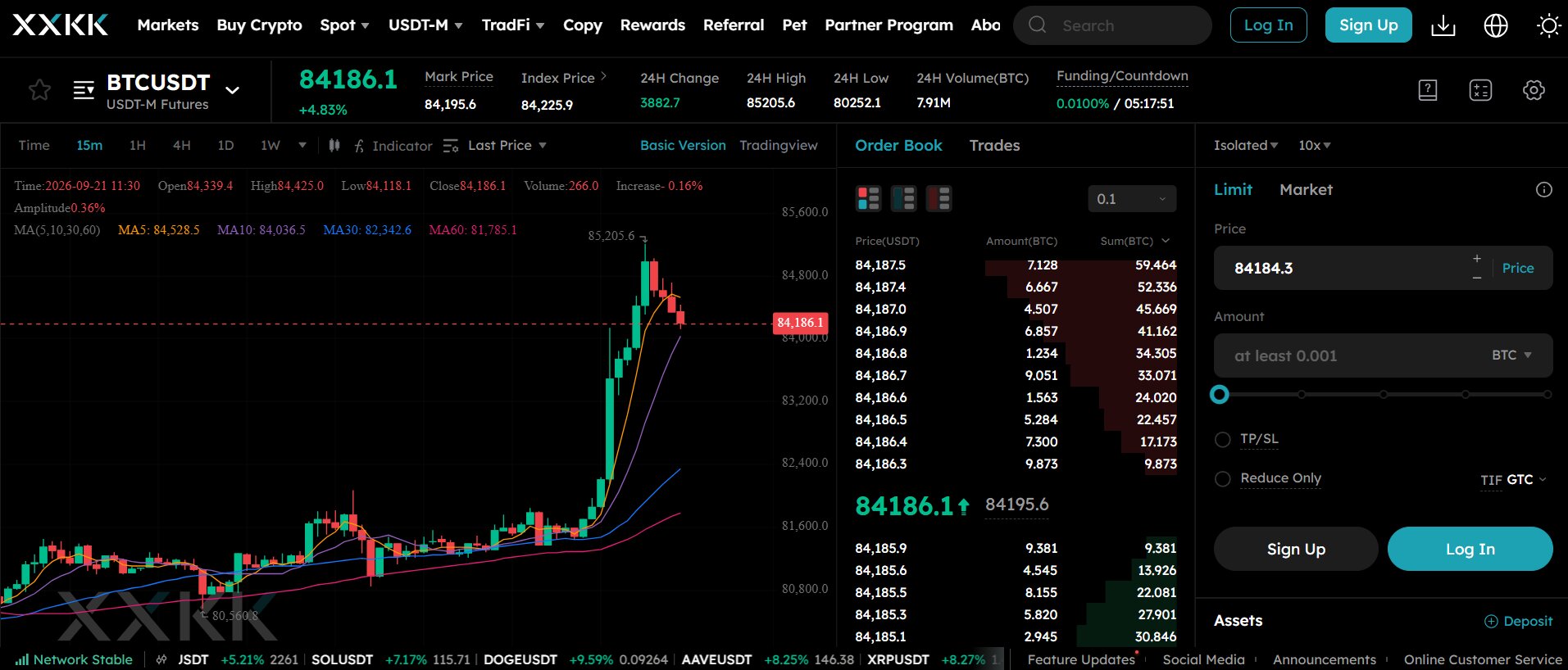Enable the Reduce Only option
The image size is (1568, 670).
click(1222, 479)
